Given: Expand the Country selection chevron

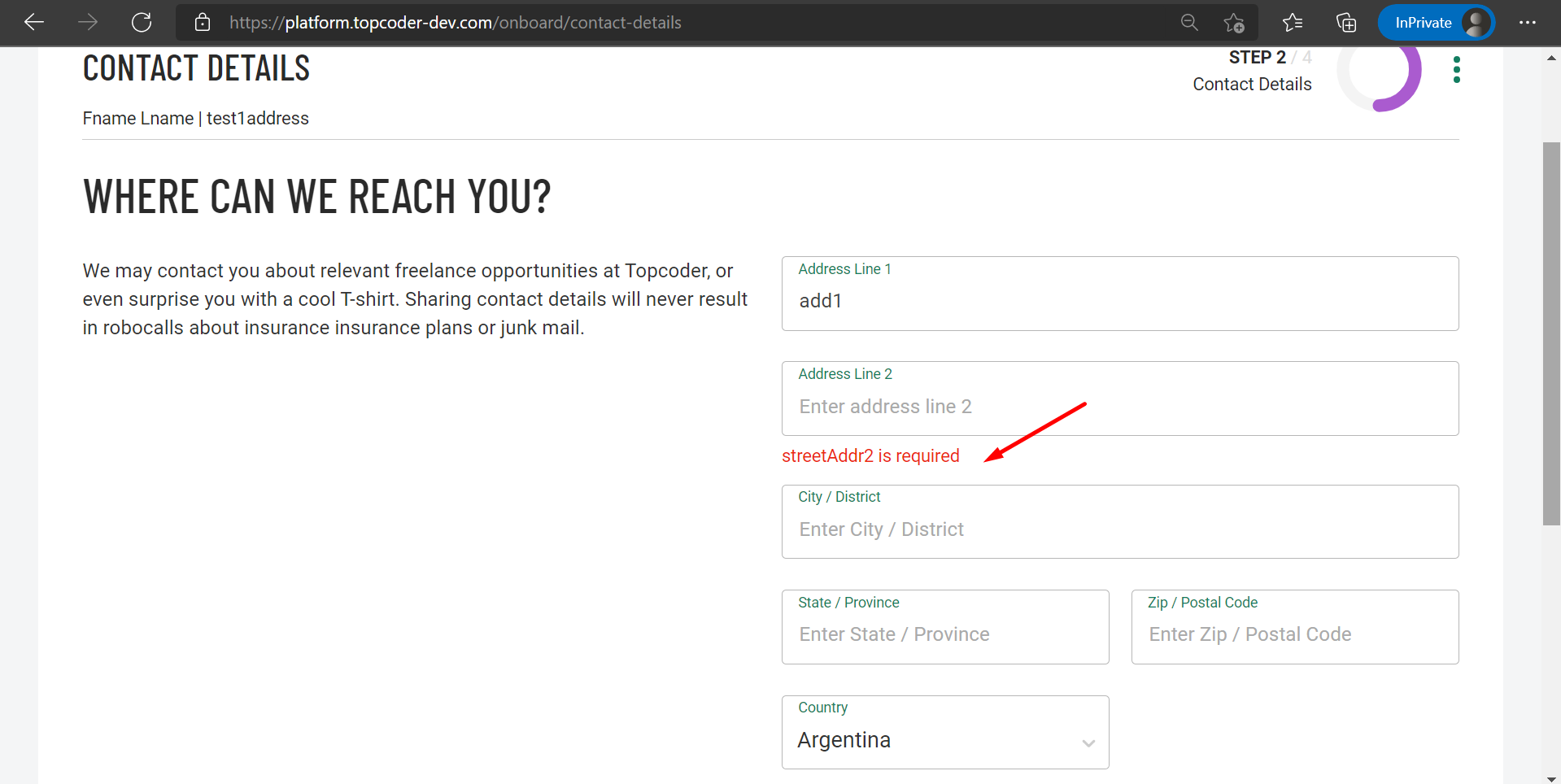Looking at the screenshot, I should click(1088, 743).
